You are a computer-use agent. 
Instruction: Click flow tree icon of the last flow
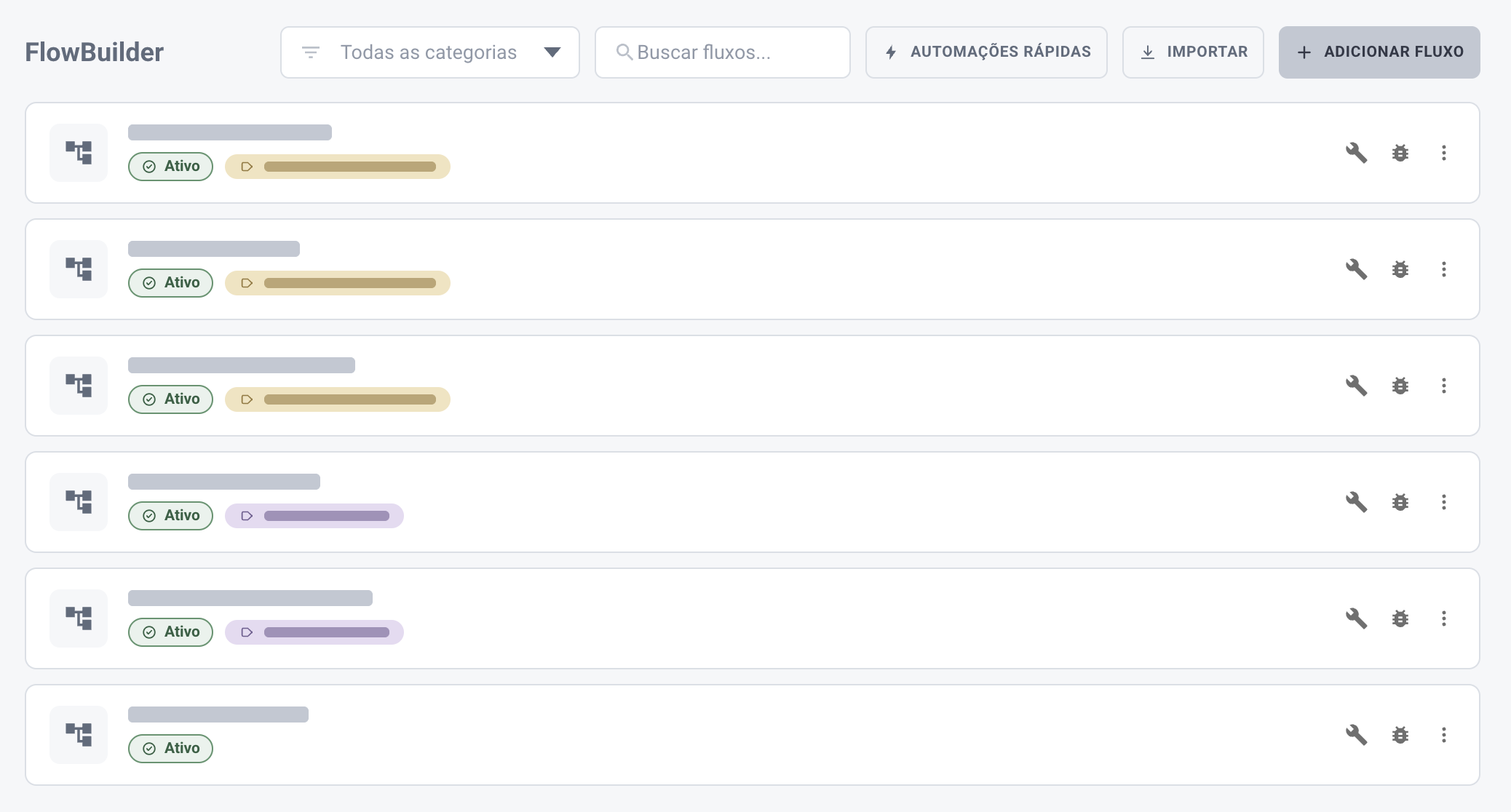79,735
